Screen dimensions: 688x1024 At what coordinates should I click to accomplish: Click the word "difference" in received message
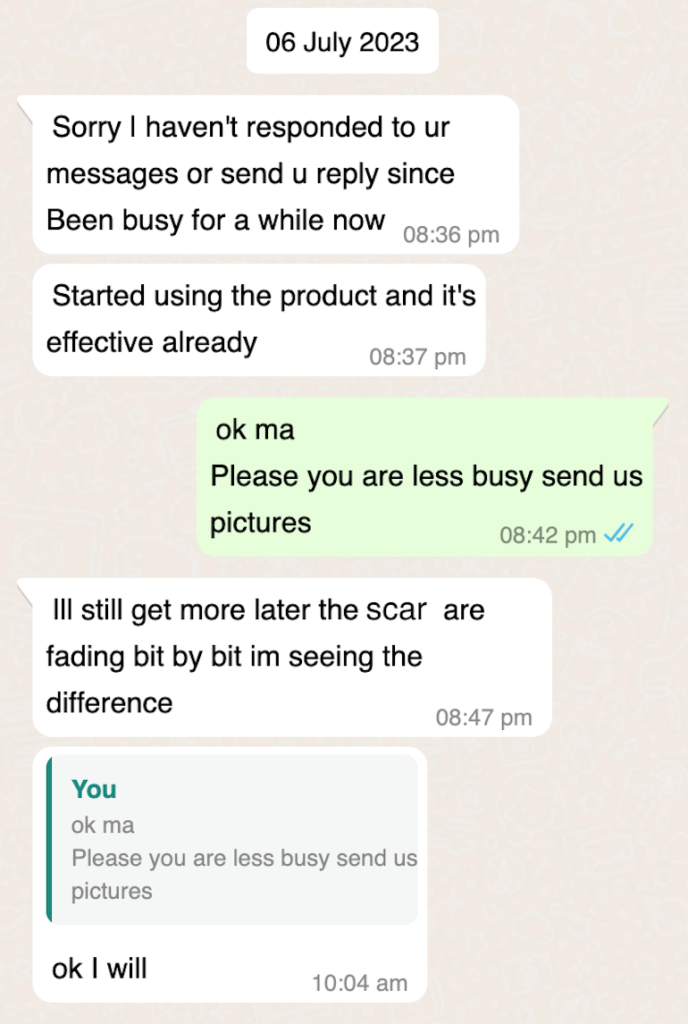point(110,702)
